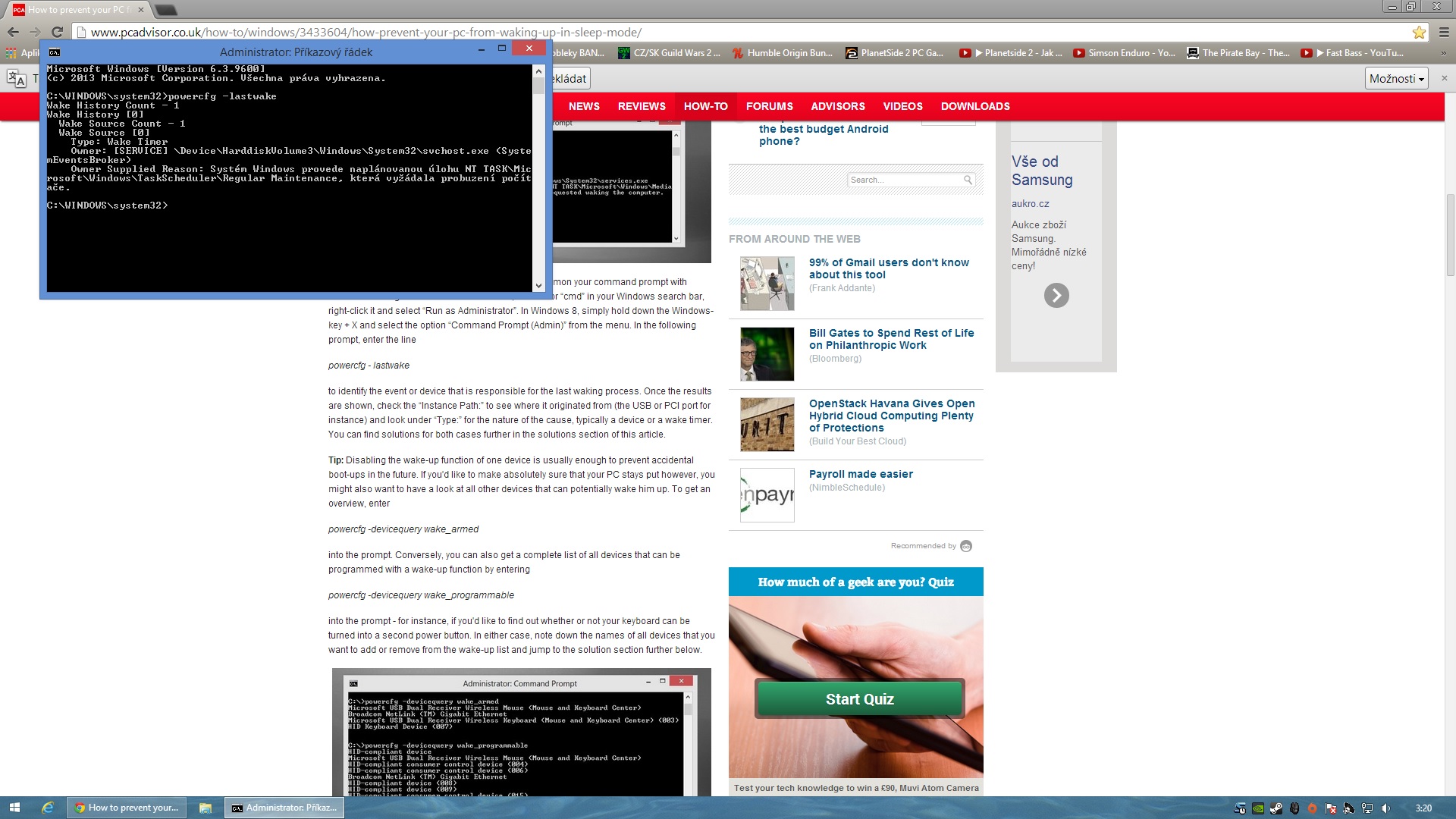Click the Bill Gates article thumbnail
This screenshot has height=819, width=1456.
click(x=767, y=354)
